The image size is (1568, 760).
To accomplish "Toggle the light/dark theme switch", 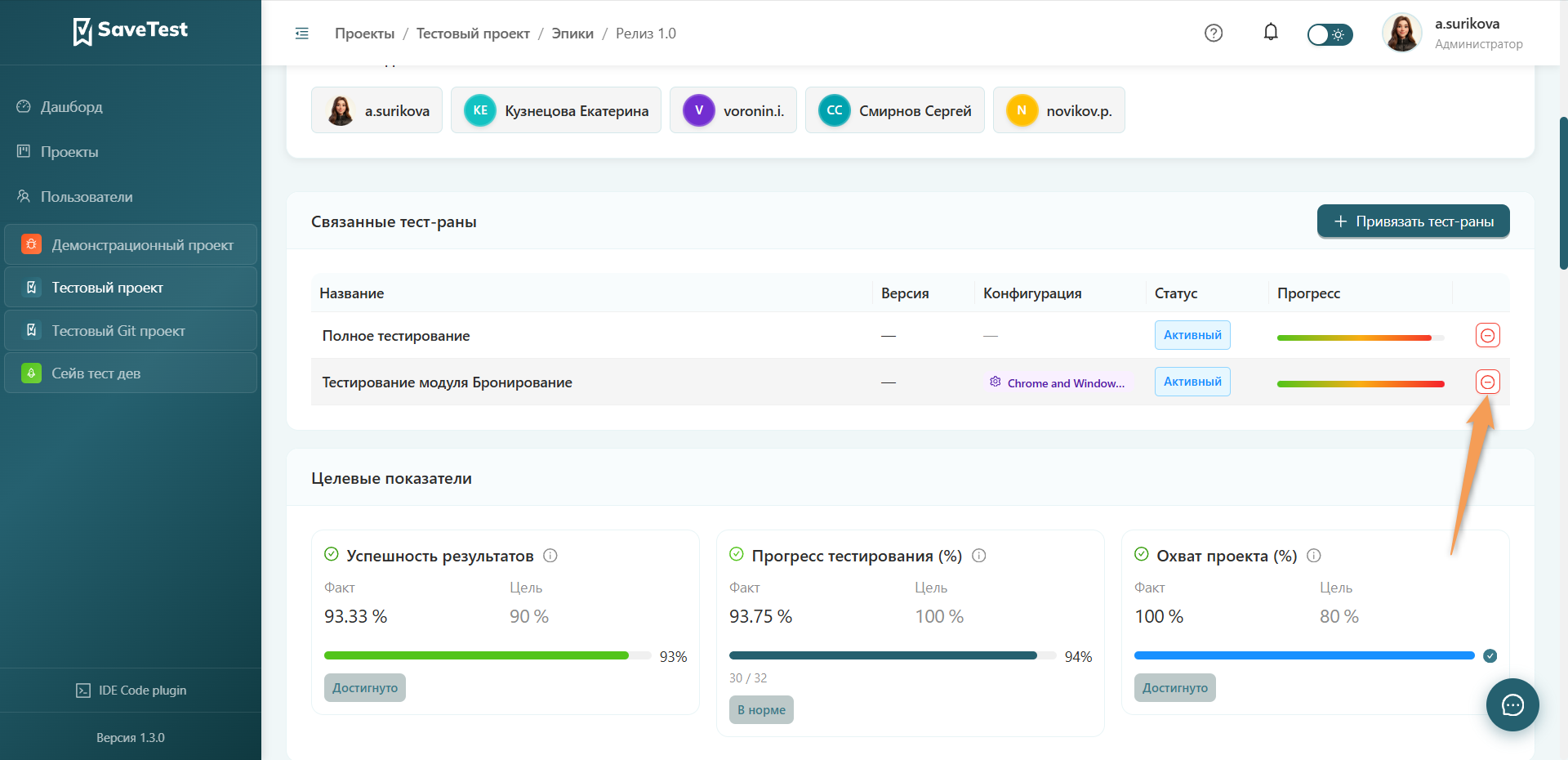I will point(1330,34).
